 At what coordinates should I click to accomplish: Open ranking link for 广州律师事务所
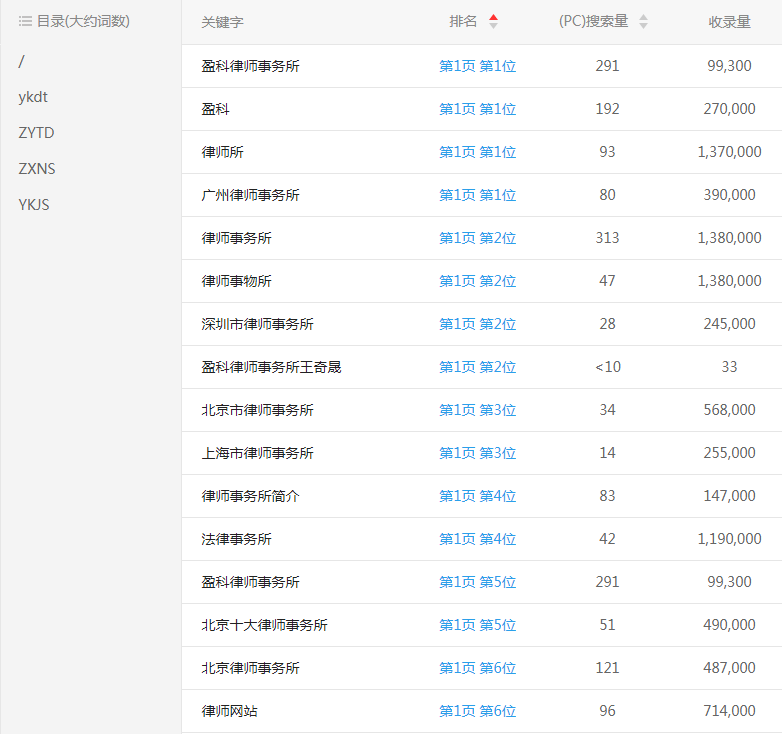[x=477, y=195]
